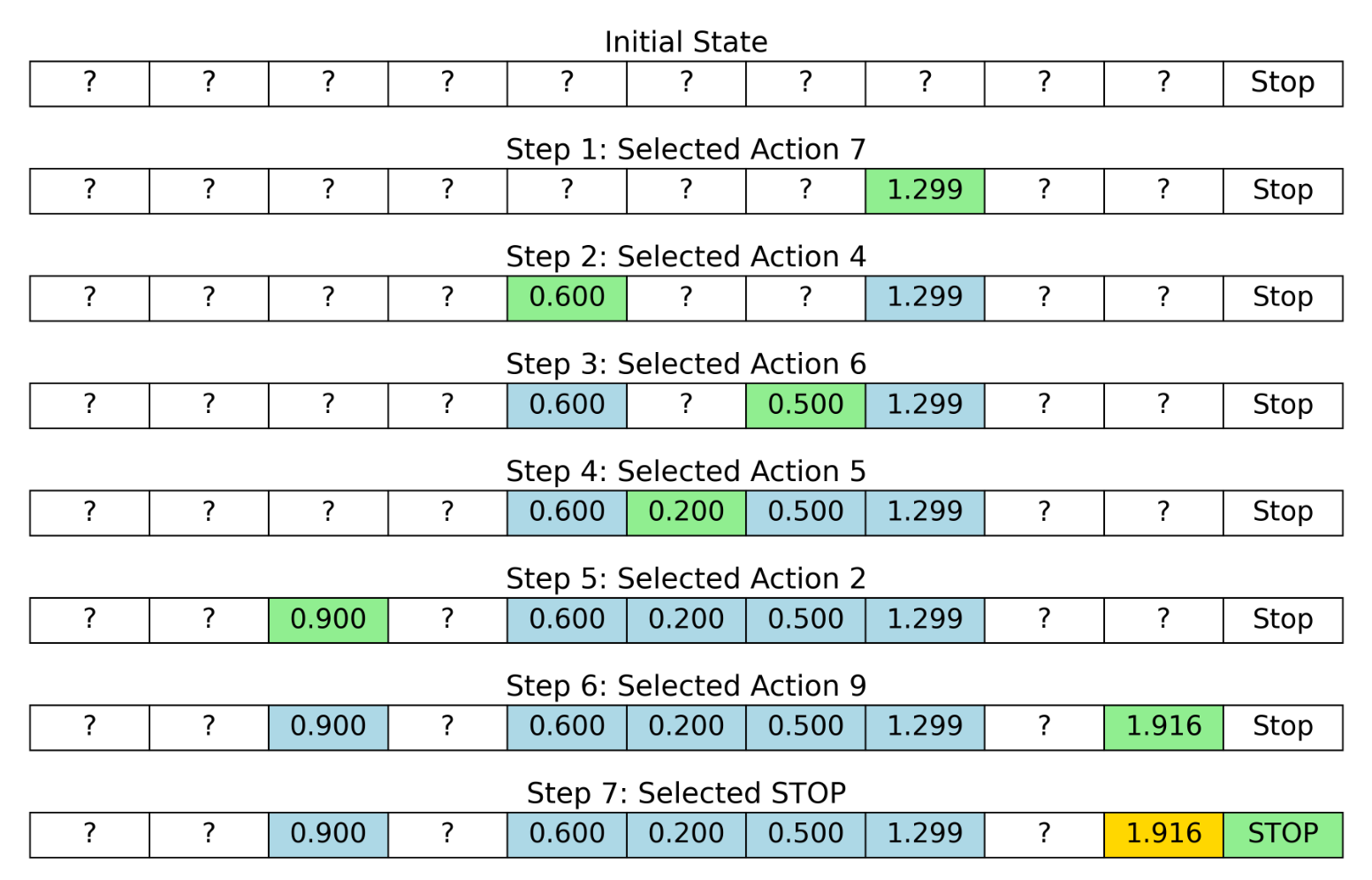The height and width of the screenshot is (880, 1372).
Task: Click green 0.500 cell in Step 3 row
Action: point(804,405)
